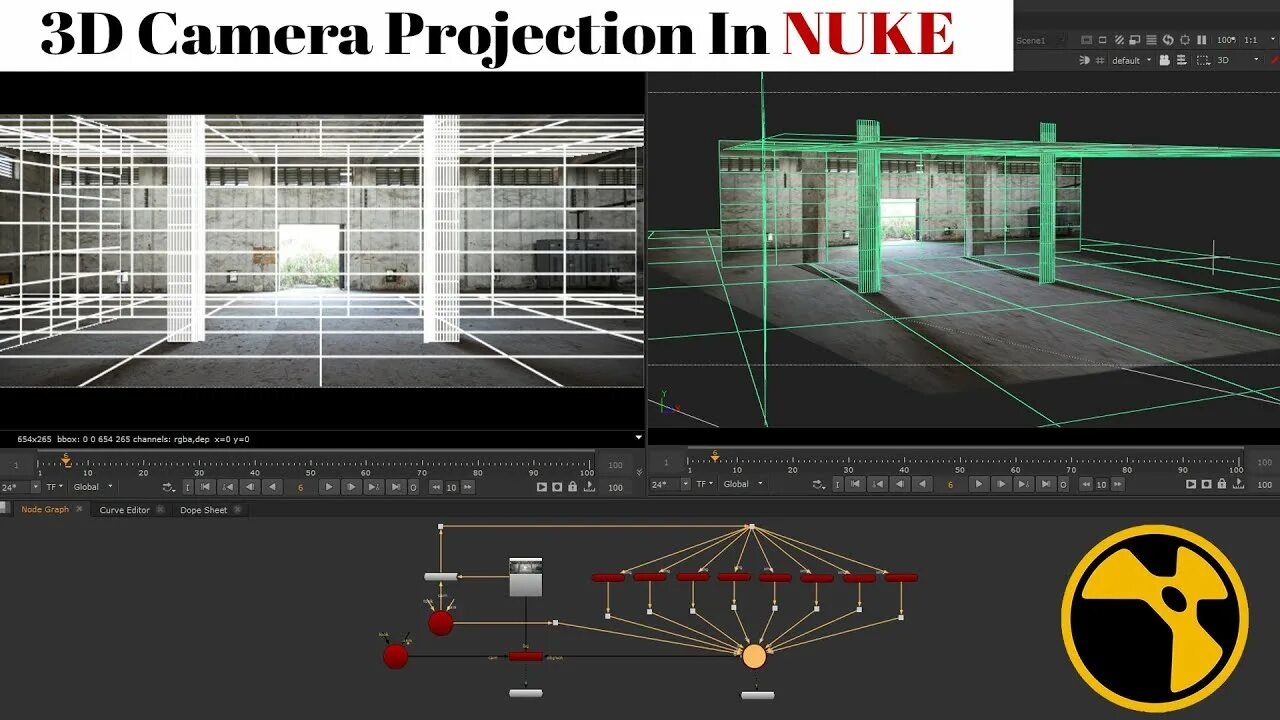Click the playhead marker on right timeline
Image resolution: width=1280 pixels, height=720 pixels.
pos(715,456)
